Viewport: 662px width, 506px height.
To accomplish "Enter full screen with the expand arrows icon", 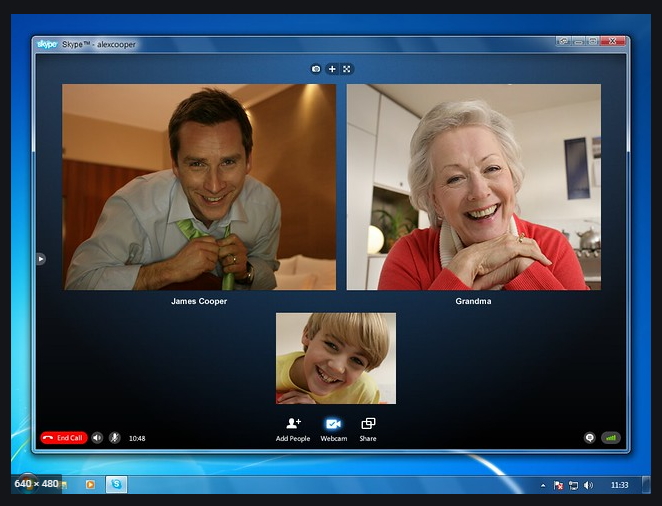I will (x=347, y=69).
